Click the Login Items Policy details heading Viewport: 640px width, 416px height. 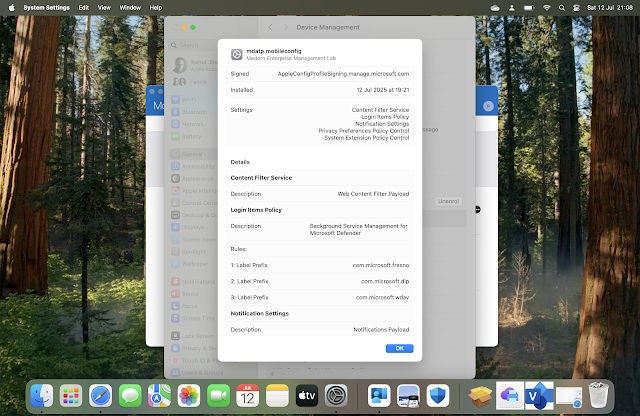point(256,210)
